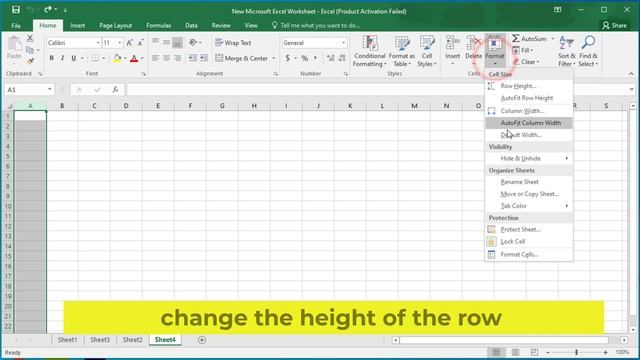Expand the Hide & Unhide submenu
640x360 pixels.
click(x=529, y=158)
